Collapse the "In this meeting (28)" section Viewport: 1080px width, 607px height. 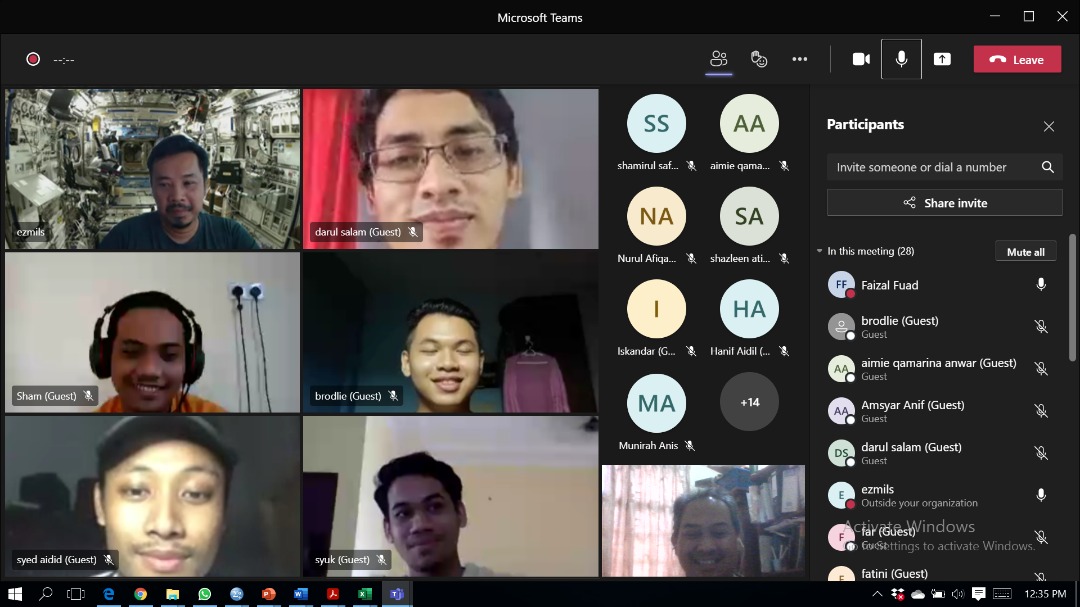pos(820,251)
